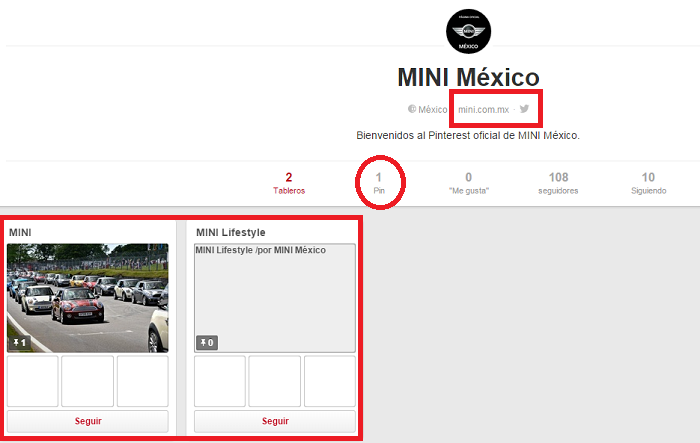Click pin count badge on MINI Lifestyle cover
The width and height of the screenshot is (700, 443).
(205, 343)
